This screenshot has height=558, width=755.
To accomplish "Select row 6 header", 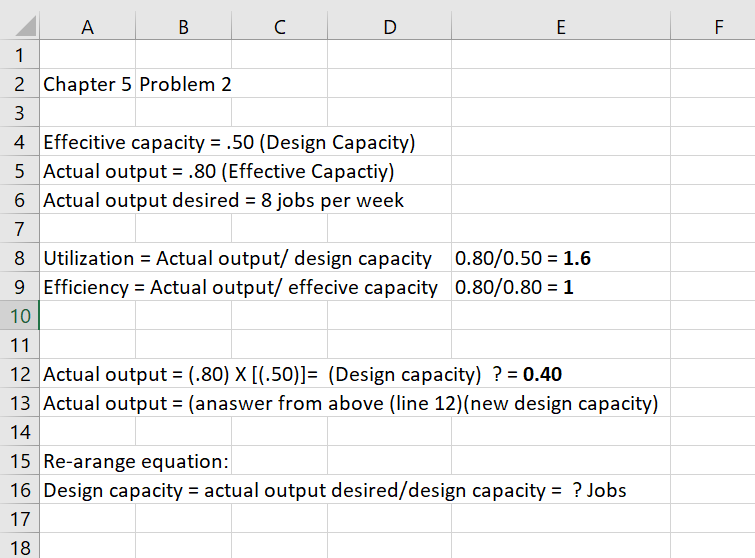I will [x=19, y=200].
